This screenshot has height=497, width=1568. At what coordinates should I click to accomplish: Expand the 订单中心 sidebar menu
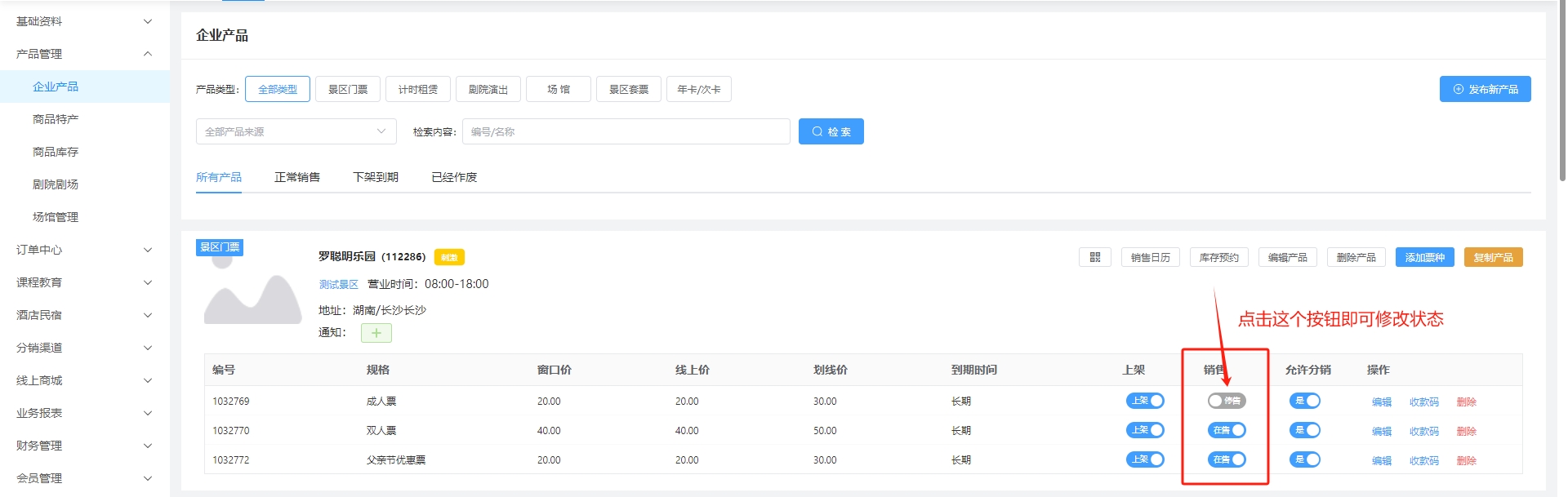tap(82, 250)
